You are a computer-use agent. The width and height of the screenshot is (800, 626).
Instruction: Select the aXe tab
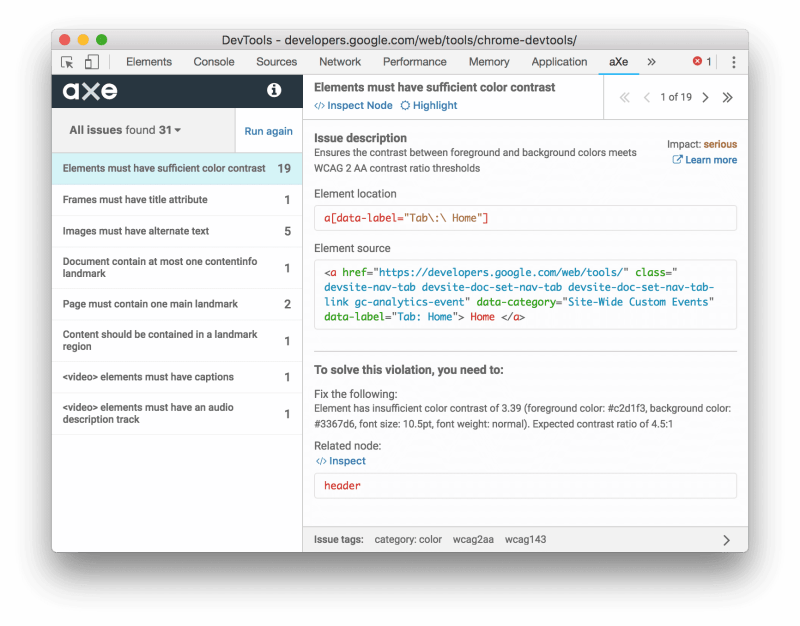coord(618,62)
